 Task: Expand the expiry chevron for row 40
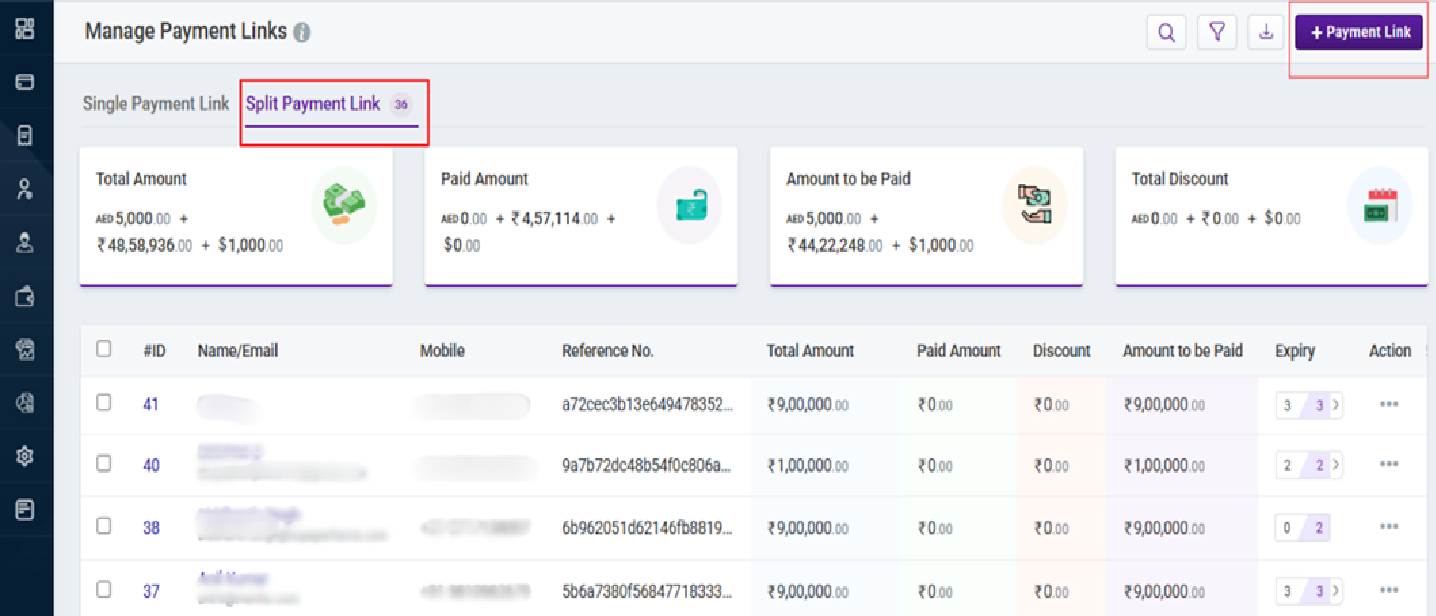pyautogui.click(x=1336, y=465)
